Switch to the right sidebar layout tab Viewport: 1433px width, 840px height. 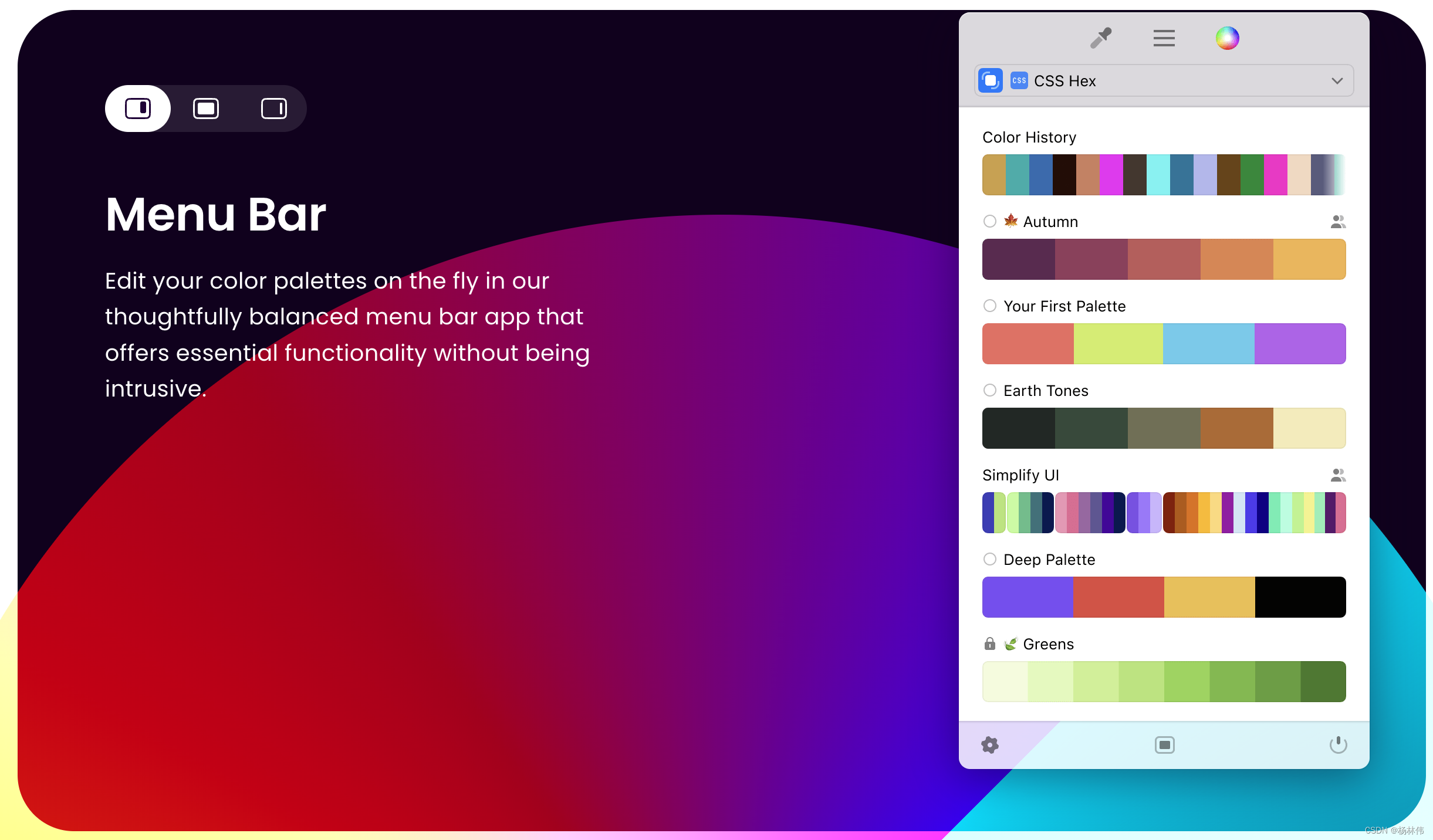pos(273,109)
